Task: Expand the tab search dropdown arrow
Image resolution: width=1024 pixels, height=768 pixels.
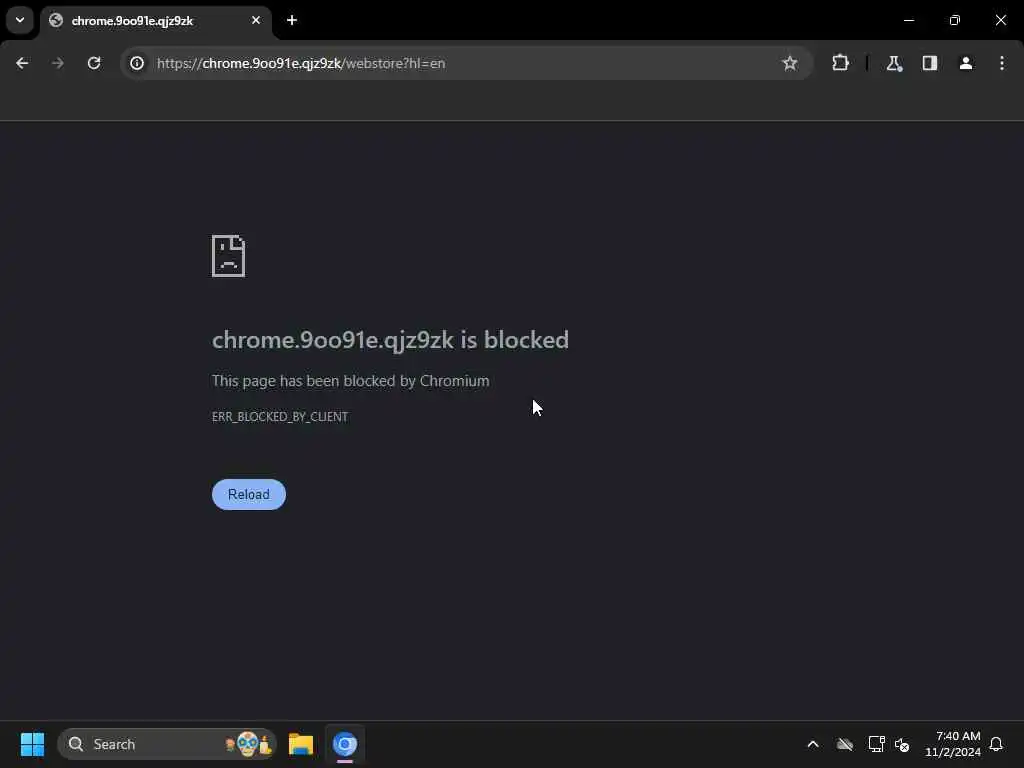Action: click(20, 20)
